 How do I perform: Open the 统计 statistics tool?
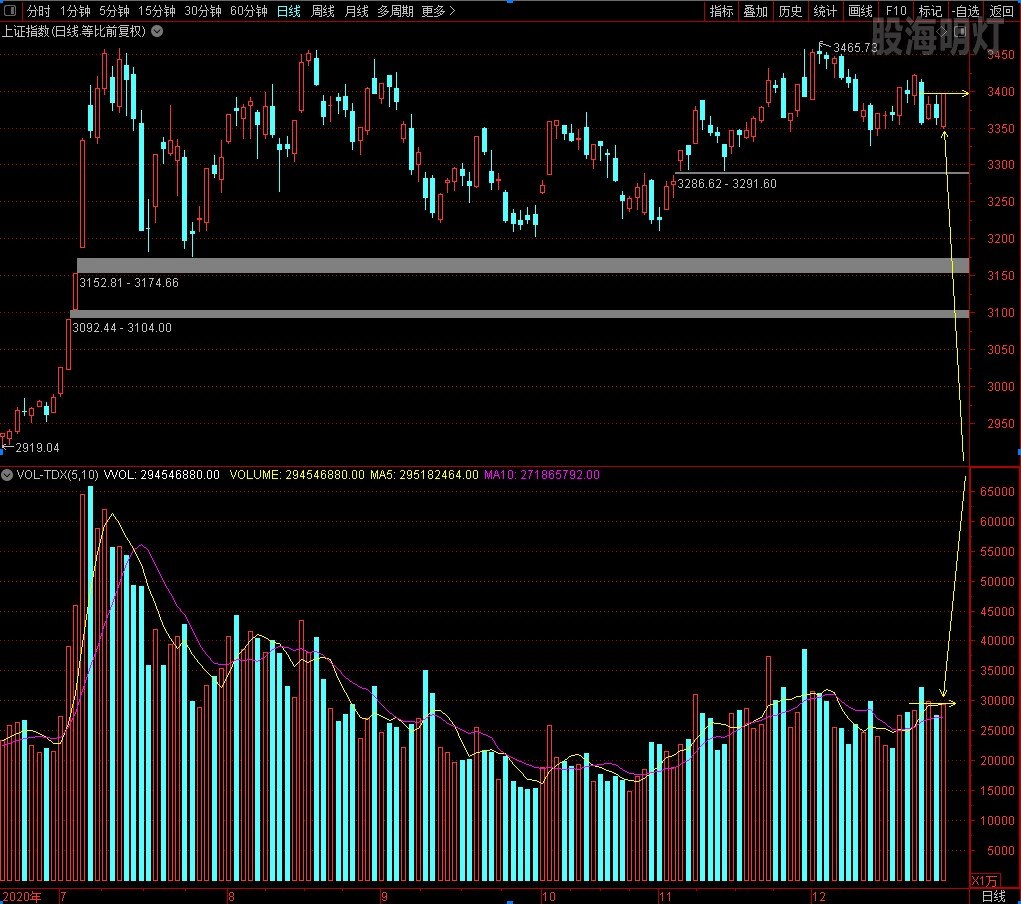click(x=825, y=11)
